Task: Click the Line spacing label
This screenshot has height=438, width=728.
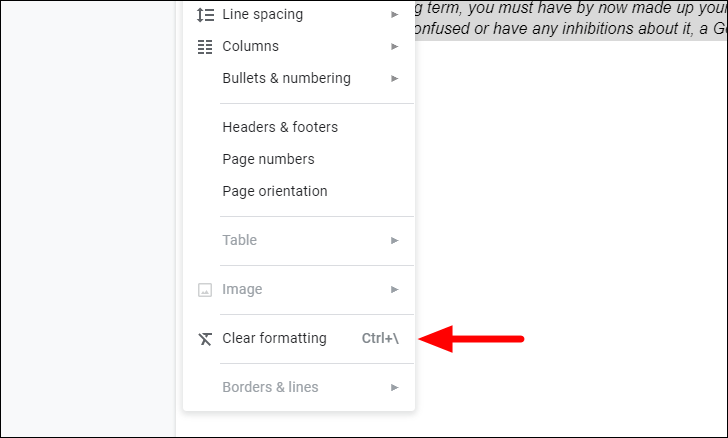Action: click(x=263, y=14)
